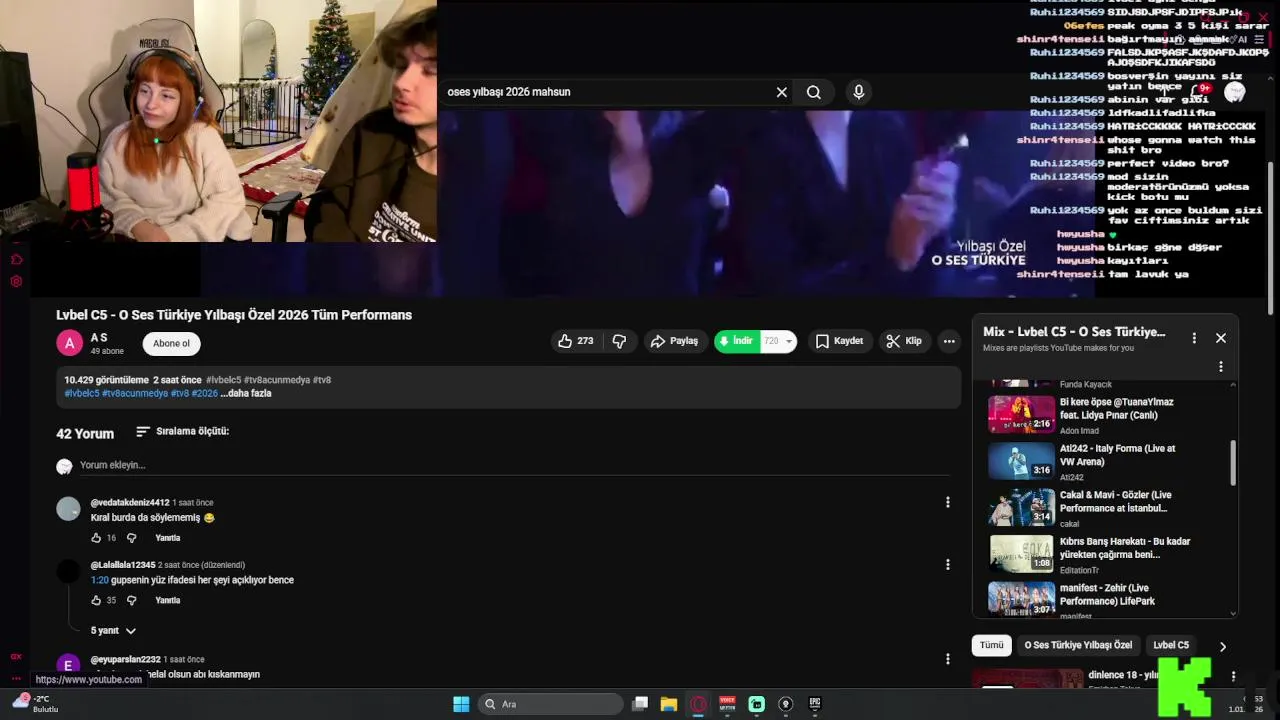Open the second playlist options menu
The image size is (1280, 720).
click(x=1221, y=366)
